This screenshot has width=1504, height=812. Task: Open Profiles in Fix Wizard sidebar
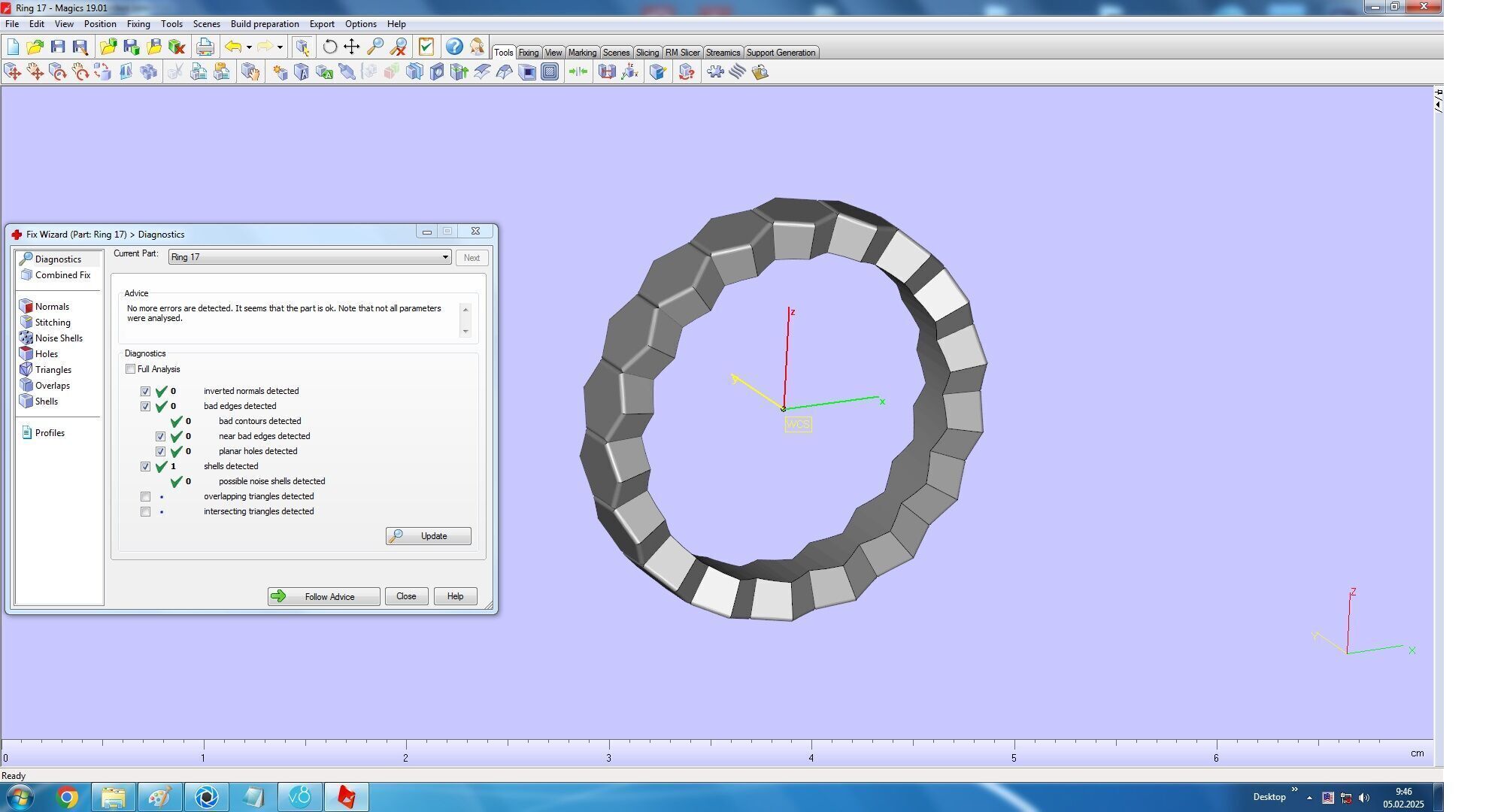coord(44,433)
